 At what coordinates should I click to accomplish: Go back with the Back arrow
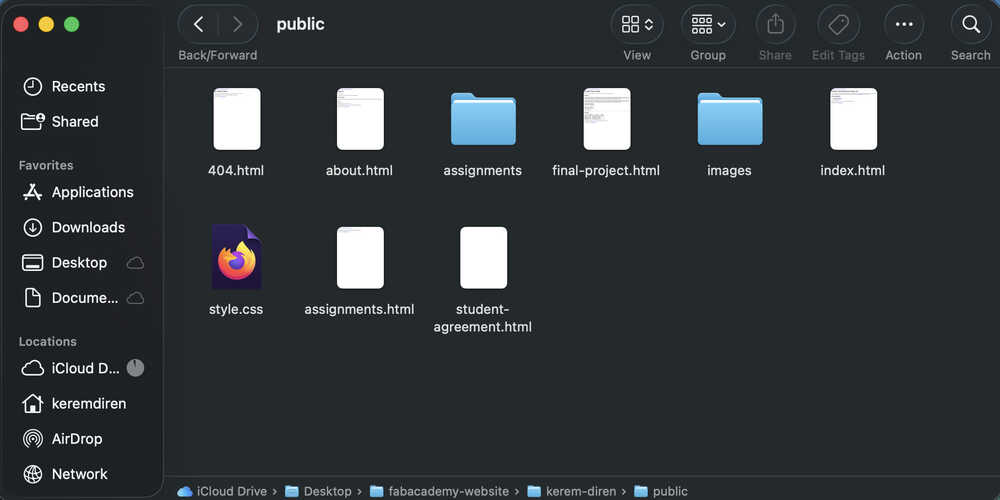[x=198, y=24]
